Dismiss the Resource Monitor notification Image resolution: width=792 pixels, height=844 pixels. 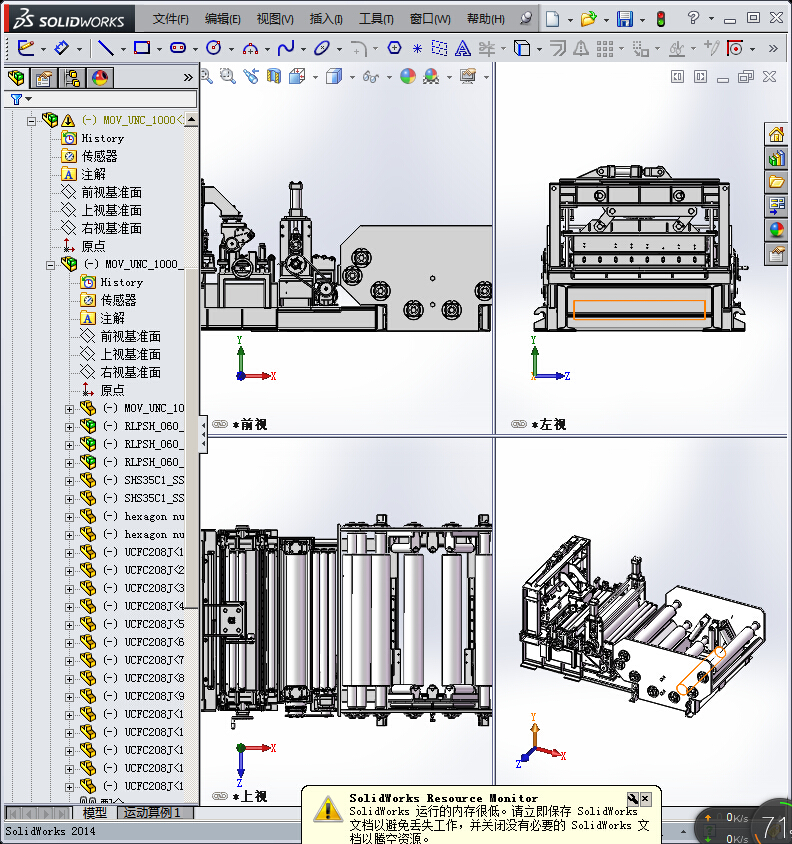pos(645,799)
